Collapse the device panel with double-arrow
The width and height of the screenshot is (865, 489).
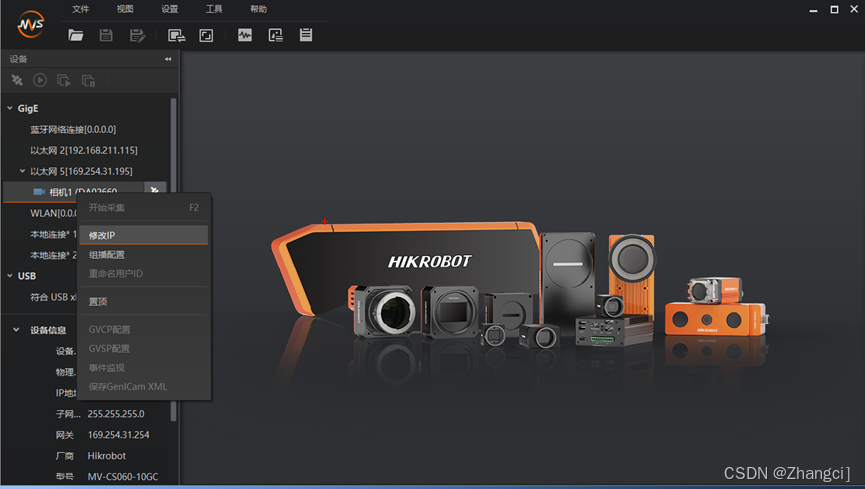point(168,59)
